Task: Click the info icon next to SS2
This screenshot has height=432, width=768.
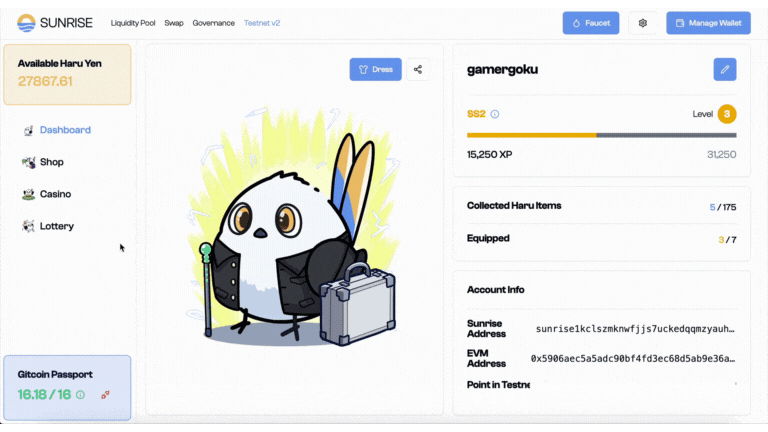Action: [x=495, y=114]
